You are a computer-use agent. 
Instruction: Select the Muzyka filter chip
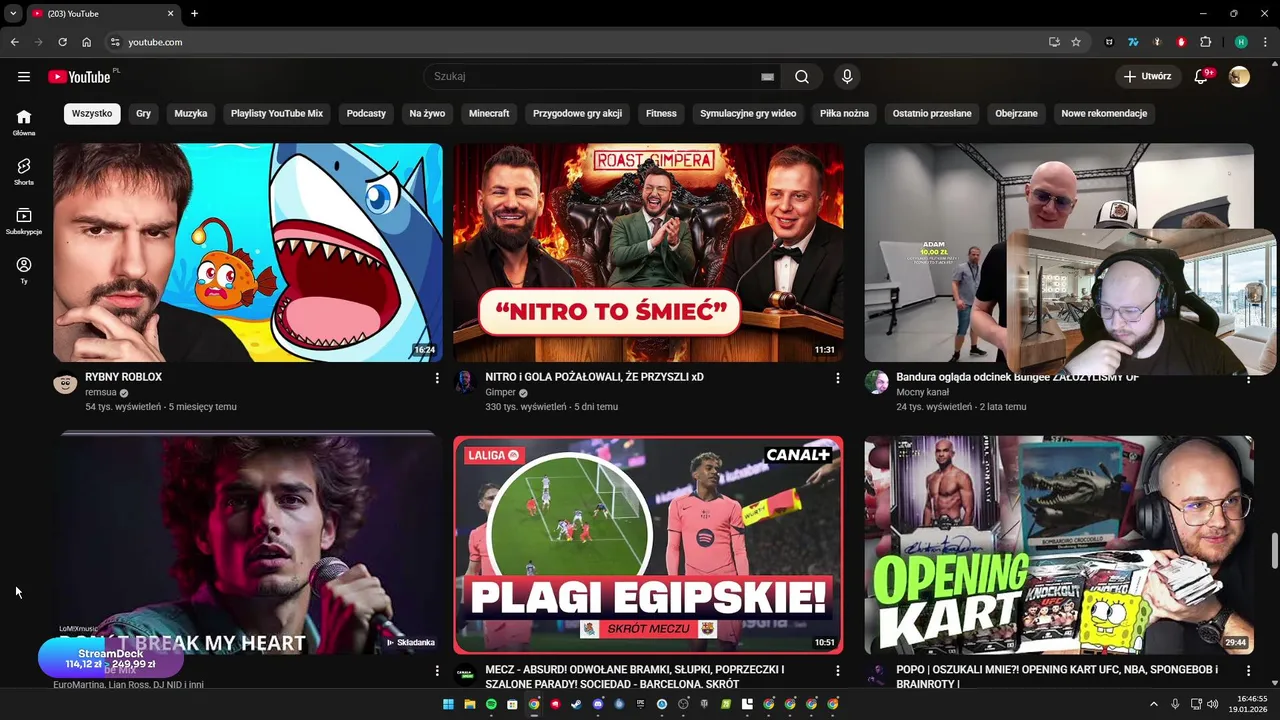(x=191, y=114)
